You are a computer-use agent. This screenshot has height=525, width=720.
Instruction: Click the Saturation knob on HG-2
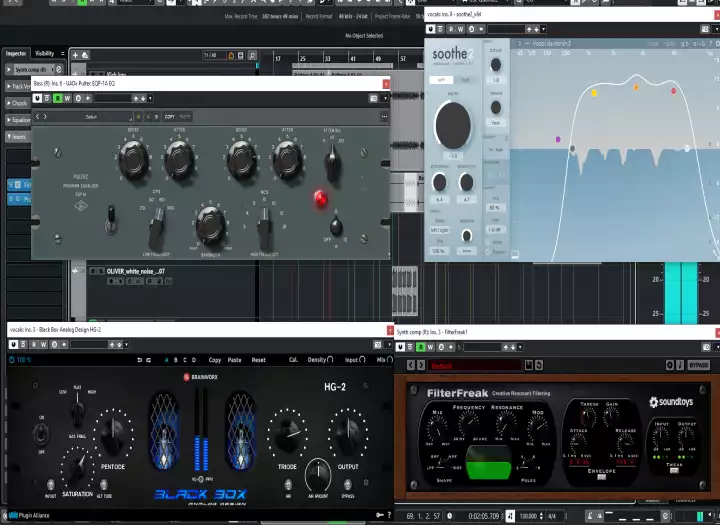[x=77, y=469]
